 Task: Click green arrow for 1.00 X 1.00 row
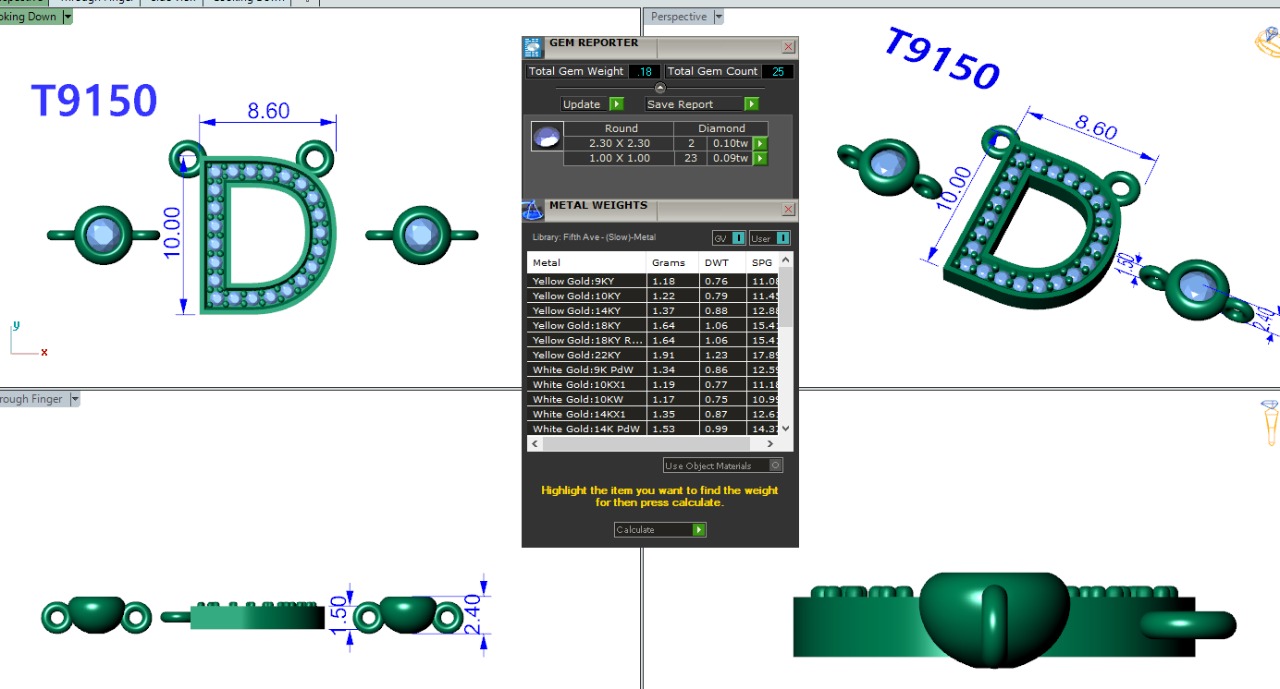[x=760, y=158]
